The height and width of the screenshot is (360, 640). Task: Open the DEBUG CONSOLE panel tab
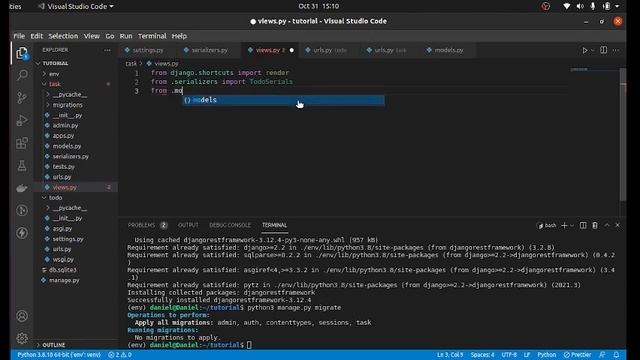(230, 225)
